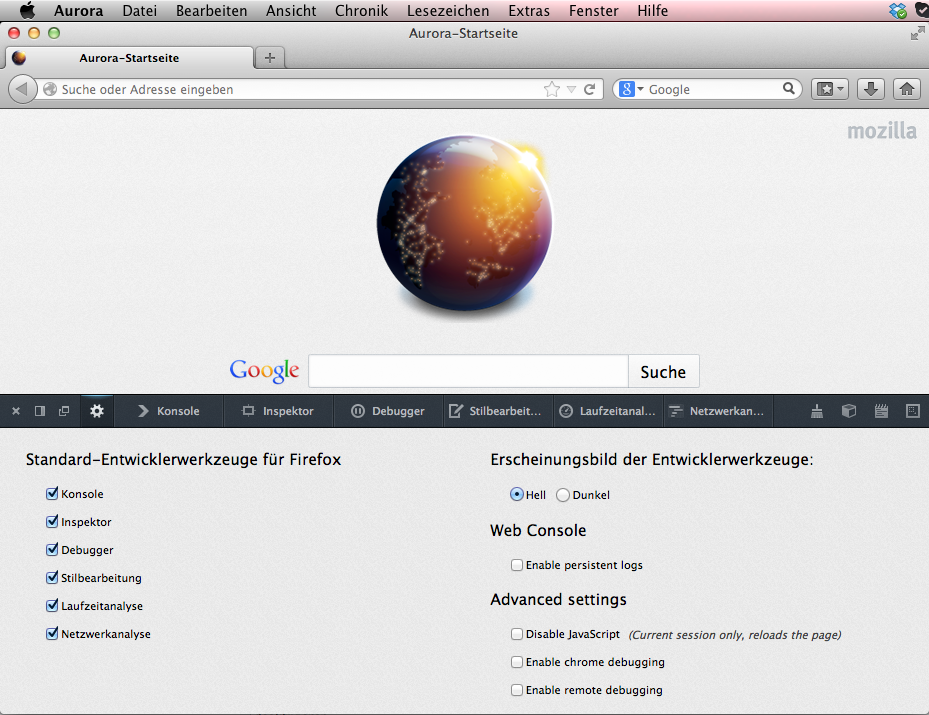This screenshot has height=715, width=929.
Task: Open the Dropbox menu bar icon
Action: click(x=898, y=11)
